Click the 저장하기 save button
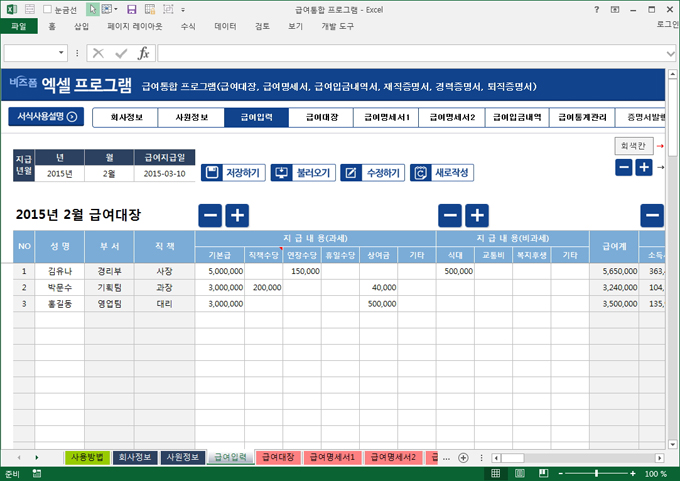680x481 pixels. 232,173
